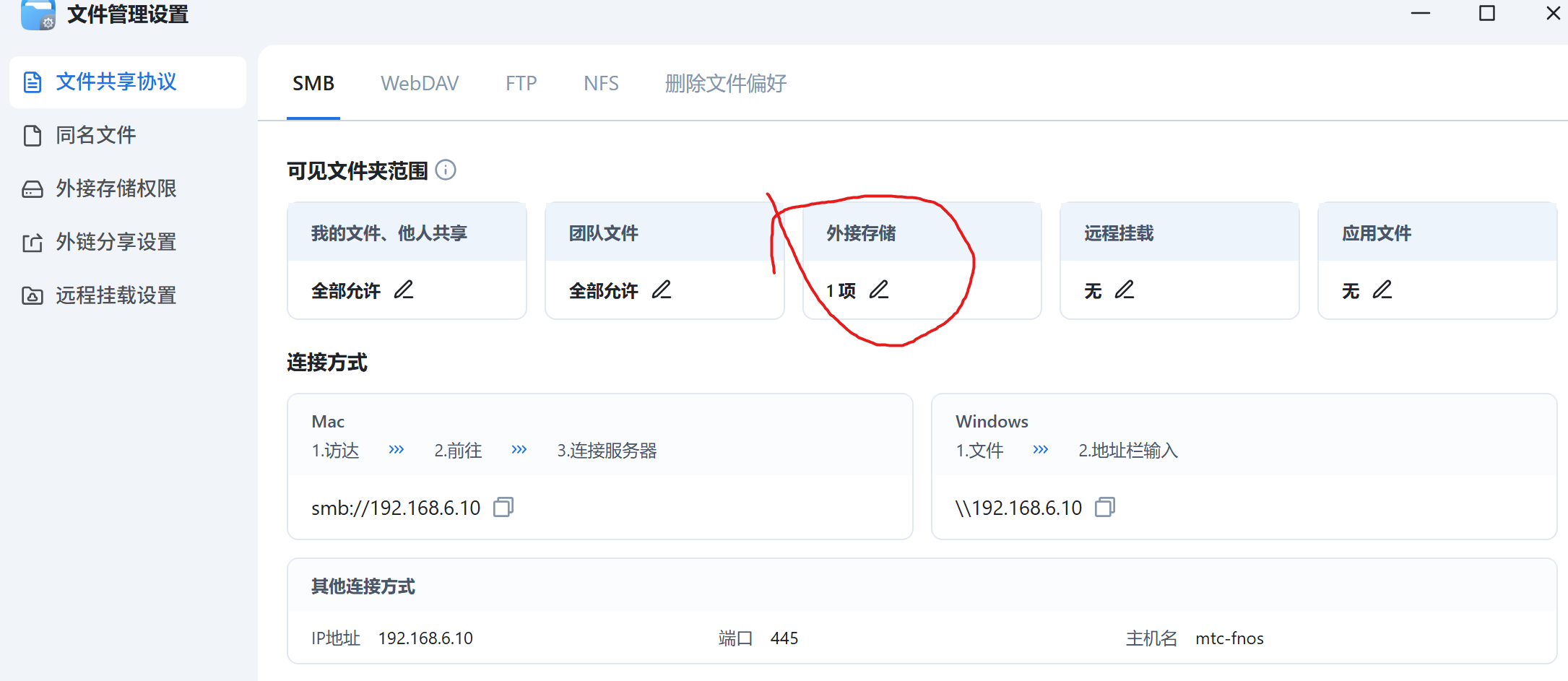Open the FTP tab
Screen dimensions: 1568x681
point(521,84)
